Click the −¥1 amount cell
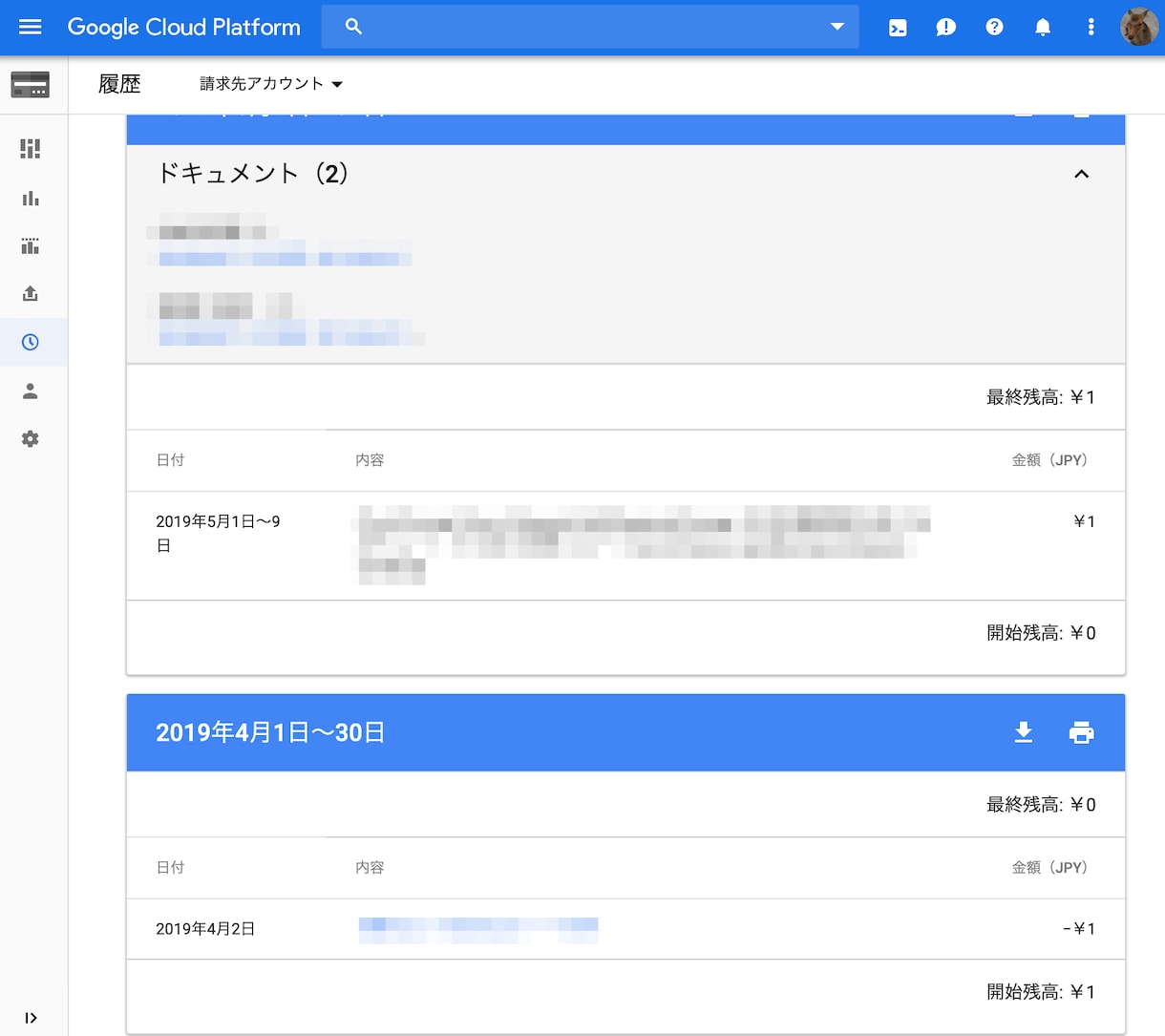1165x1036 pixels. pos(1079,929)
